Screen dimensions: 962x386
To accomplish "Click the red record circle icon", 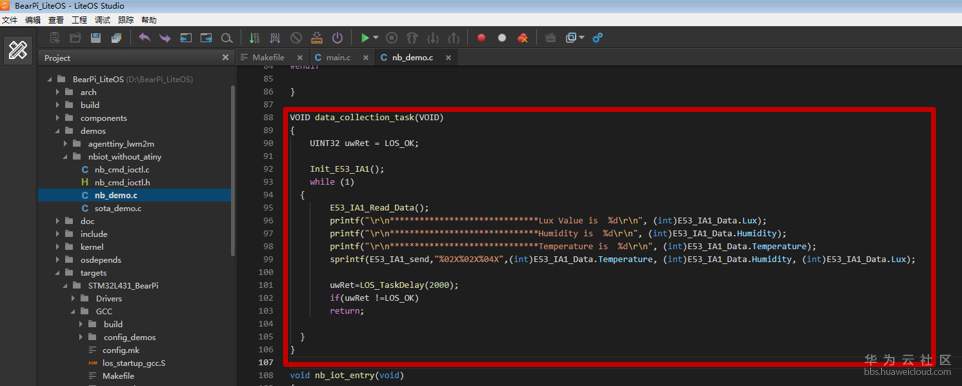I will coord(482,38).
